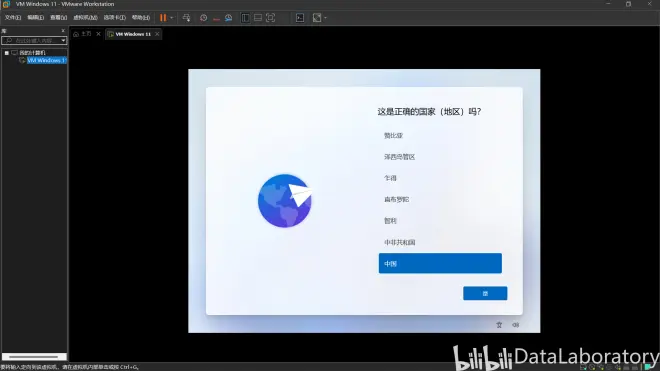Viewport: 660px width, 371px height.
Task: Select 泽西岛管区 in the country list
Action: [440, 157]
